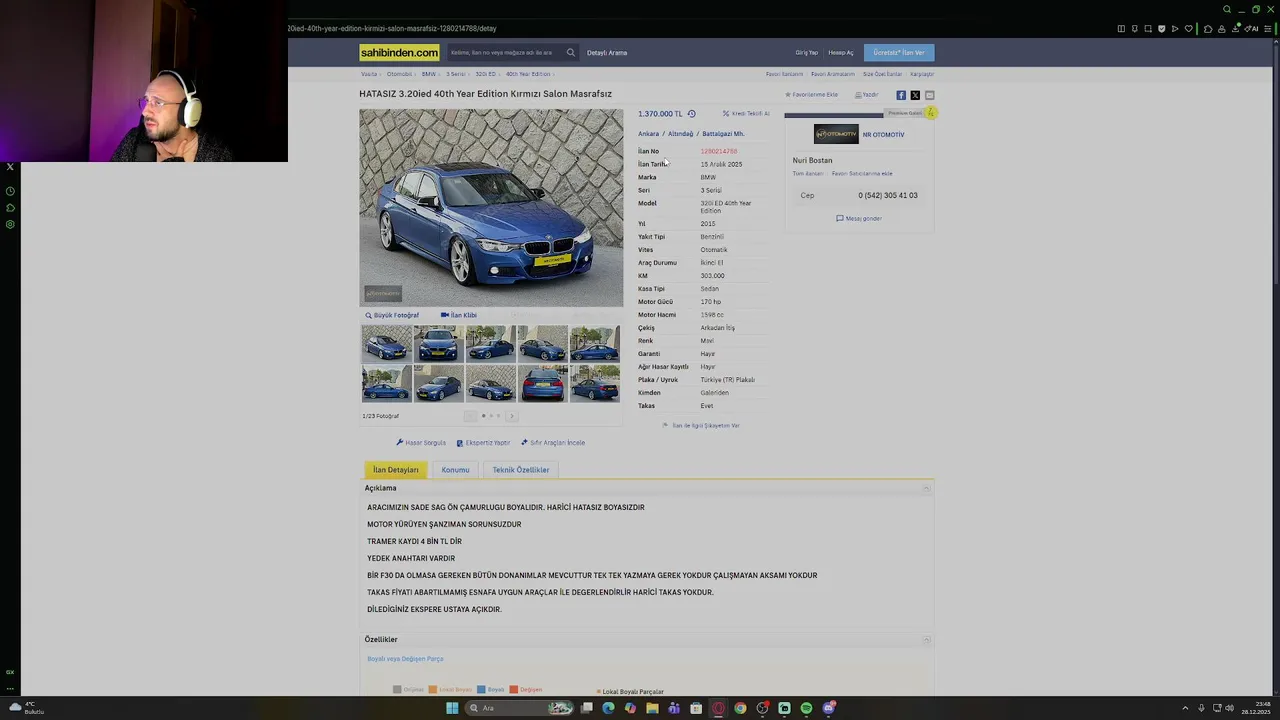Open the sahibinden.com home logo
This screenshot has height=720, width=1280.
399,52
